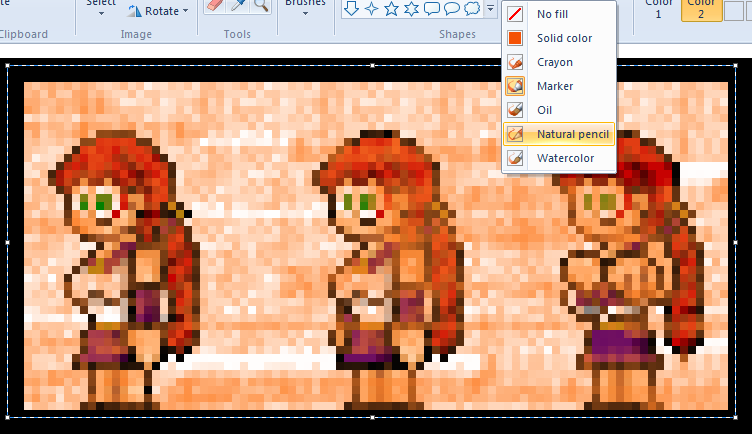Select the four-point star shape

tap(371, 9)
